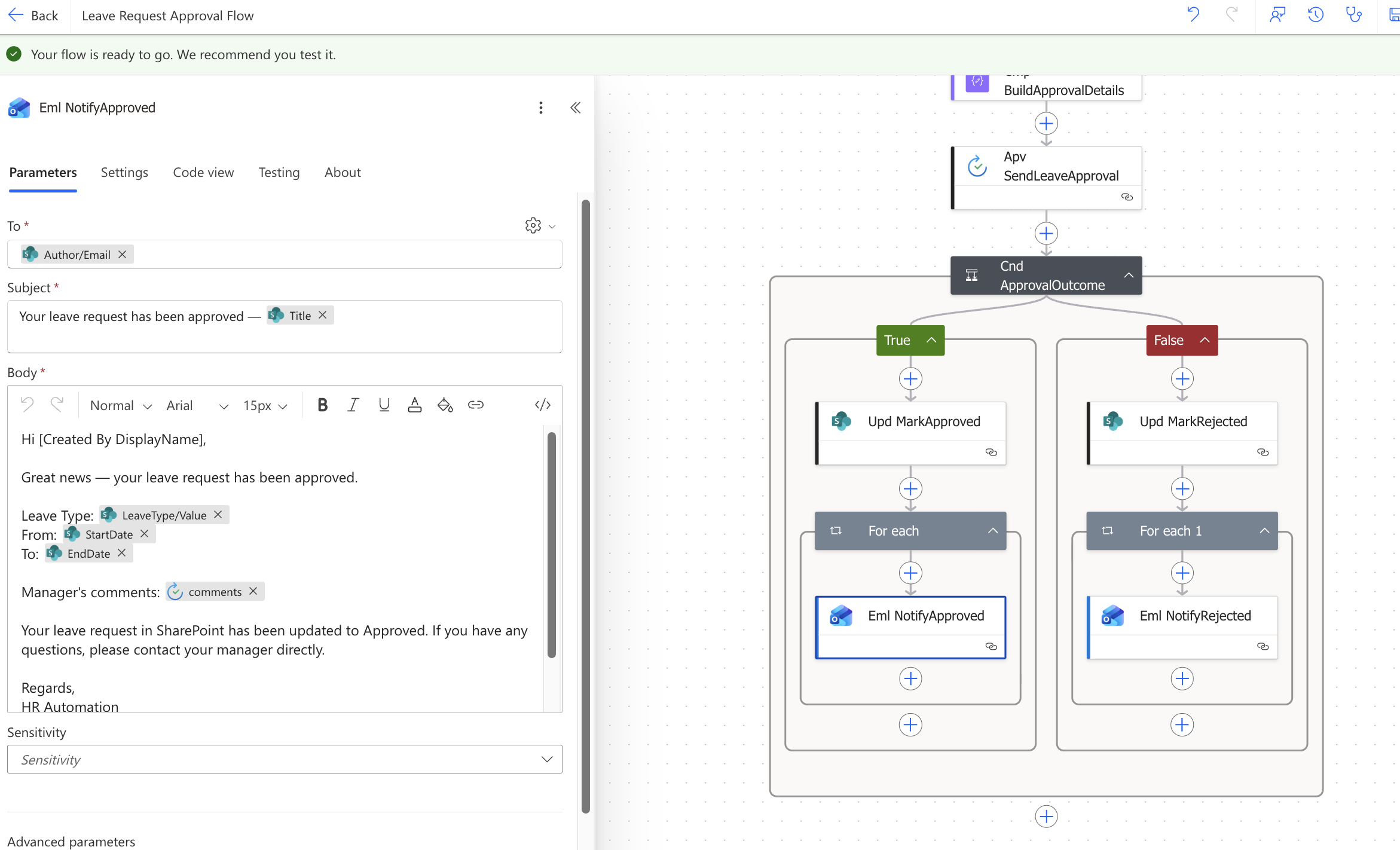Switch body editor to HTML view
Viewport: 1400px width, 850px height.
[542, 405]
